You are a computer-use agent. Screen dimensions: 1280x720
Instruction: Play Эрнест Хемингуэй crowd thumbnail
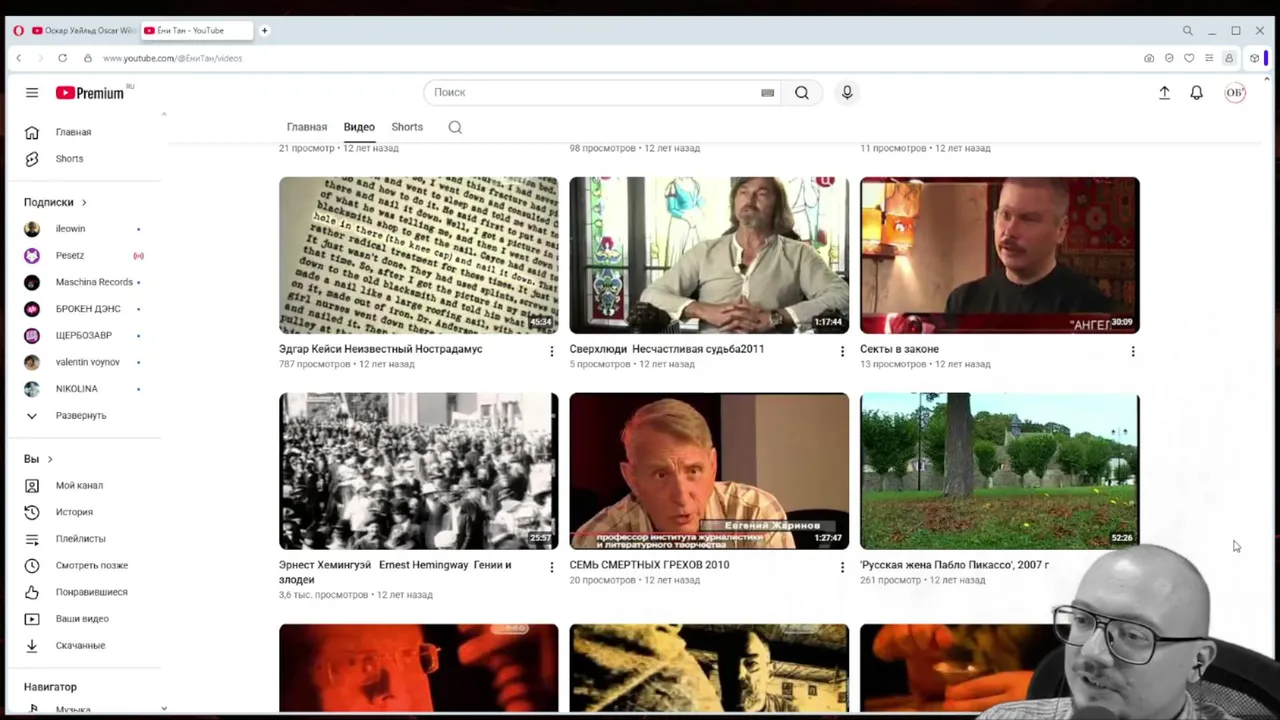pyautogui.click(x=419, y=471)
